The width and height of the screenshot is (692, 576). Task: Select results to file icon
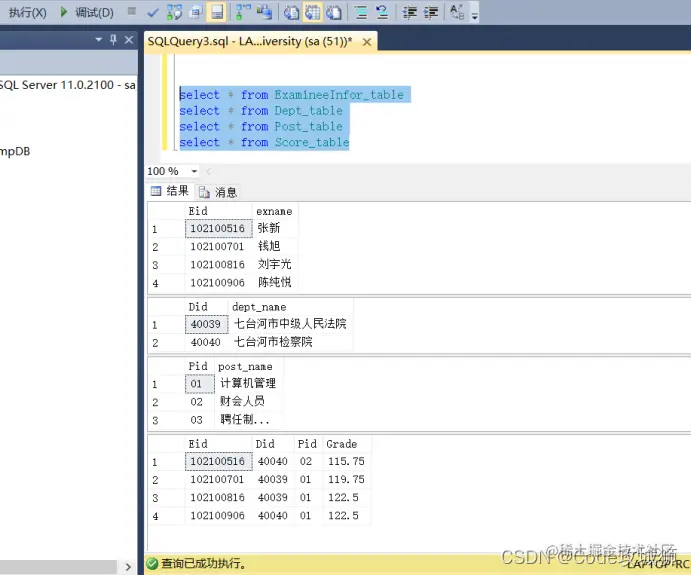pos(334,12)
